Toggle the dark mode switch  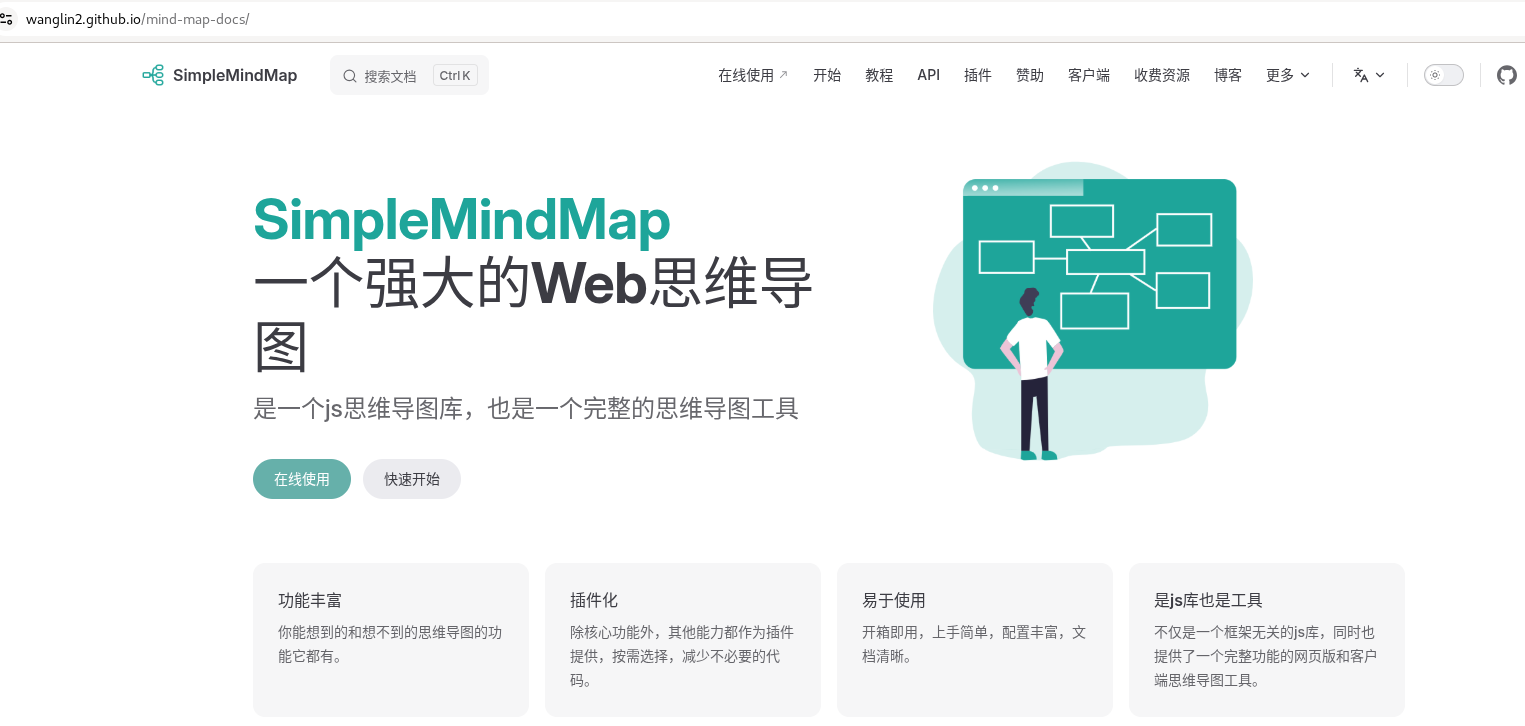tap(1443, 75)
